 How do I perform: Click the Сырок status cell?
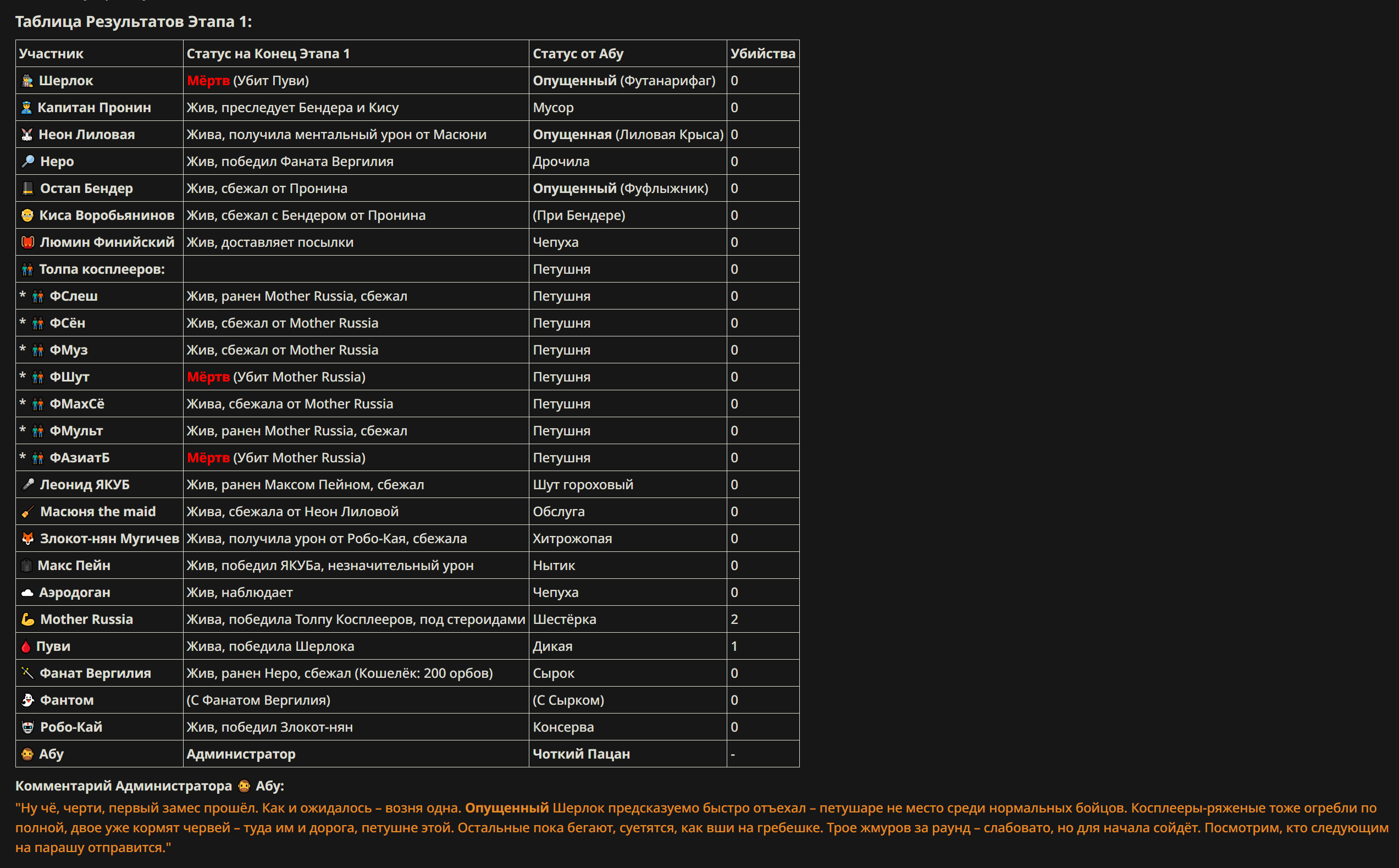tap(627, 673)
